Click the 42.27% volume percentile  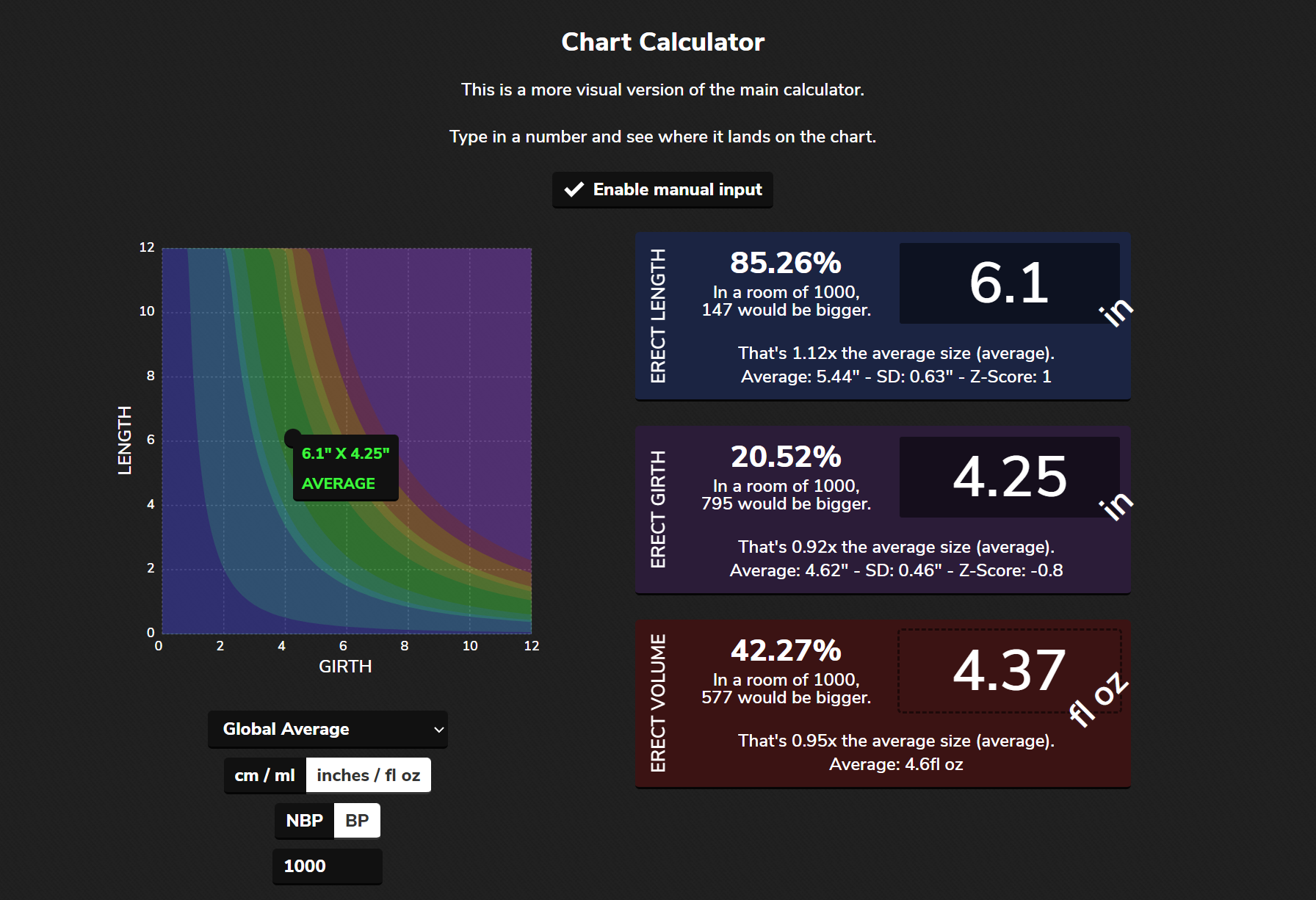pos(786,650)
